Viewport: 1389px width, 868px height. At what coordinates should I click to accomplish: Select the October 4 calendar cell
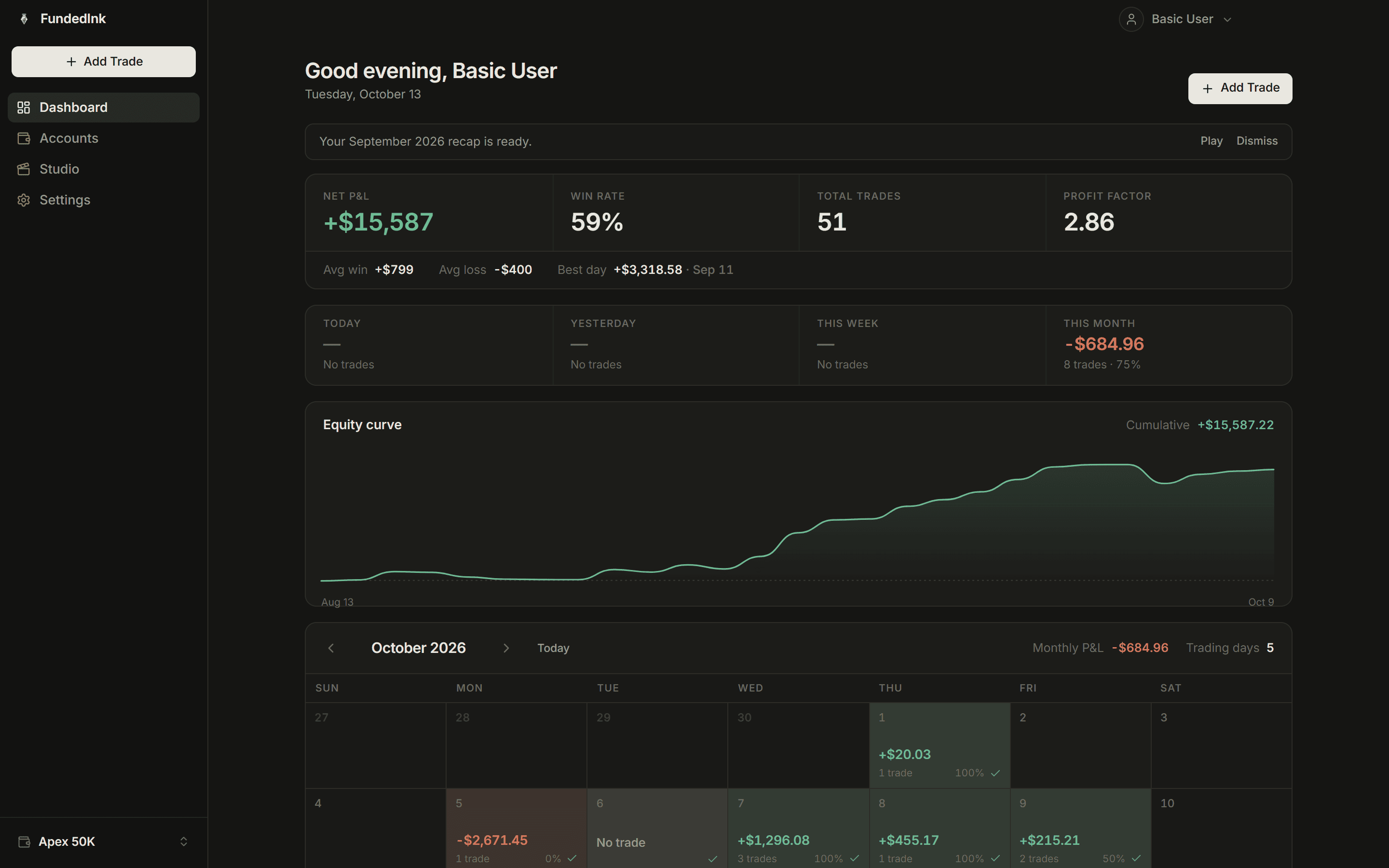point(375,828)
